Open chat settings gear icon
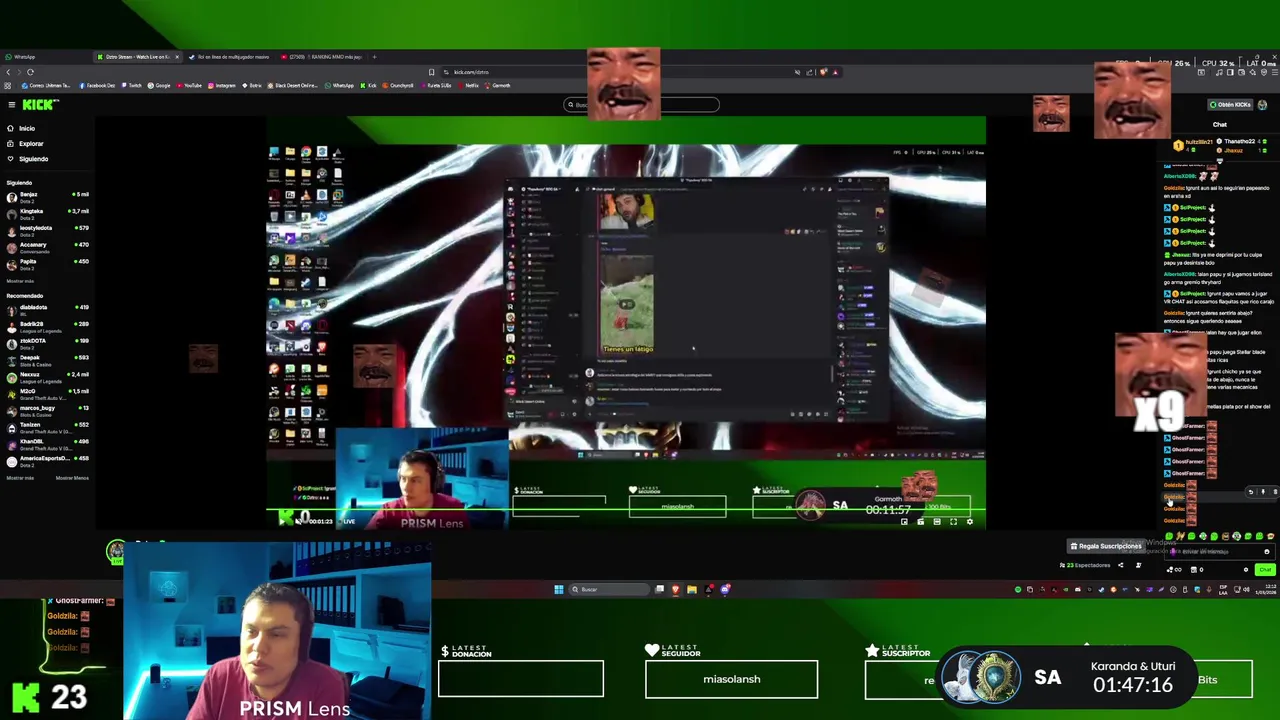 1246,570
